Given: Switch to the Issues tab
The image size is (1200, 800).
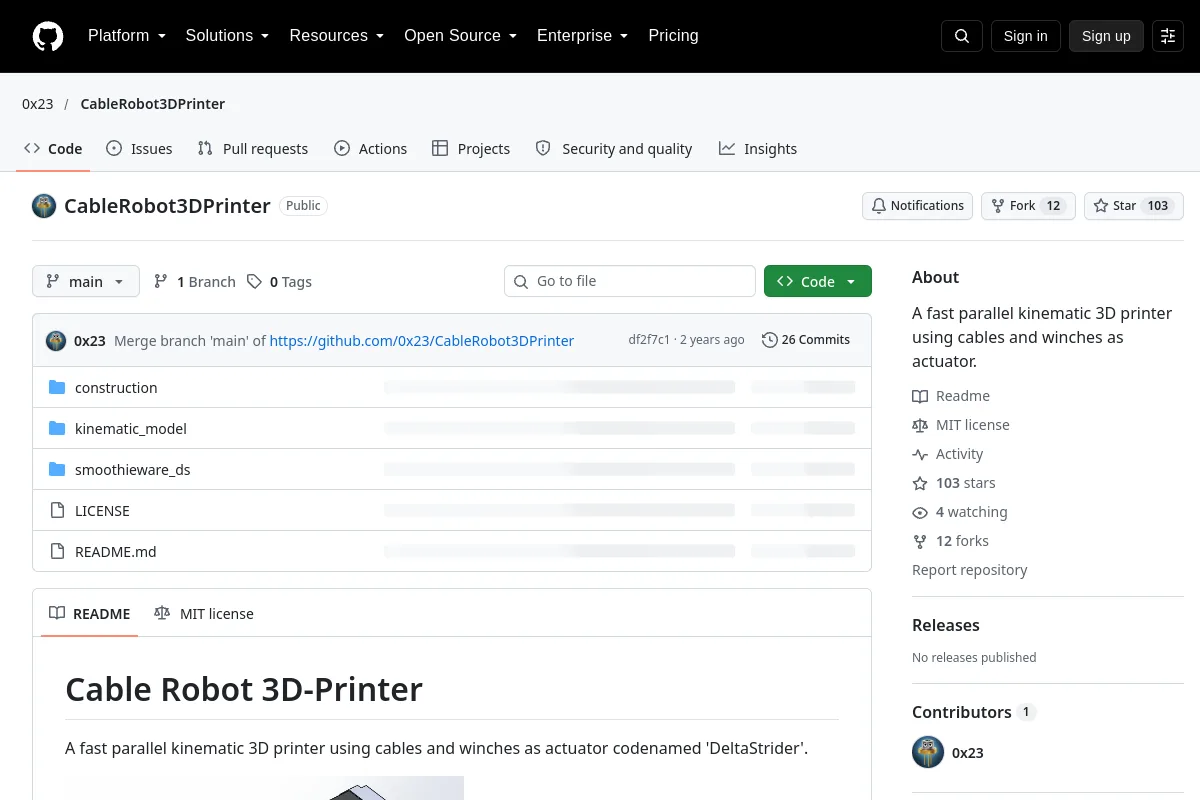Looking at the screenshot, I should (139, 149).
